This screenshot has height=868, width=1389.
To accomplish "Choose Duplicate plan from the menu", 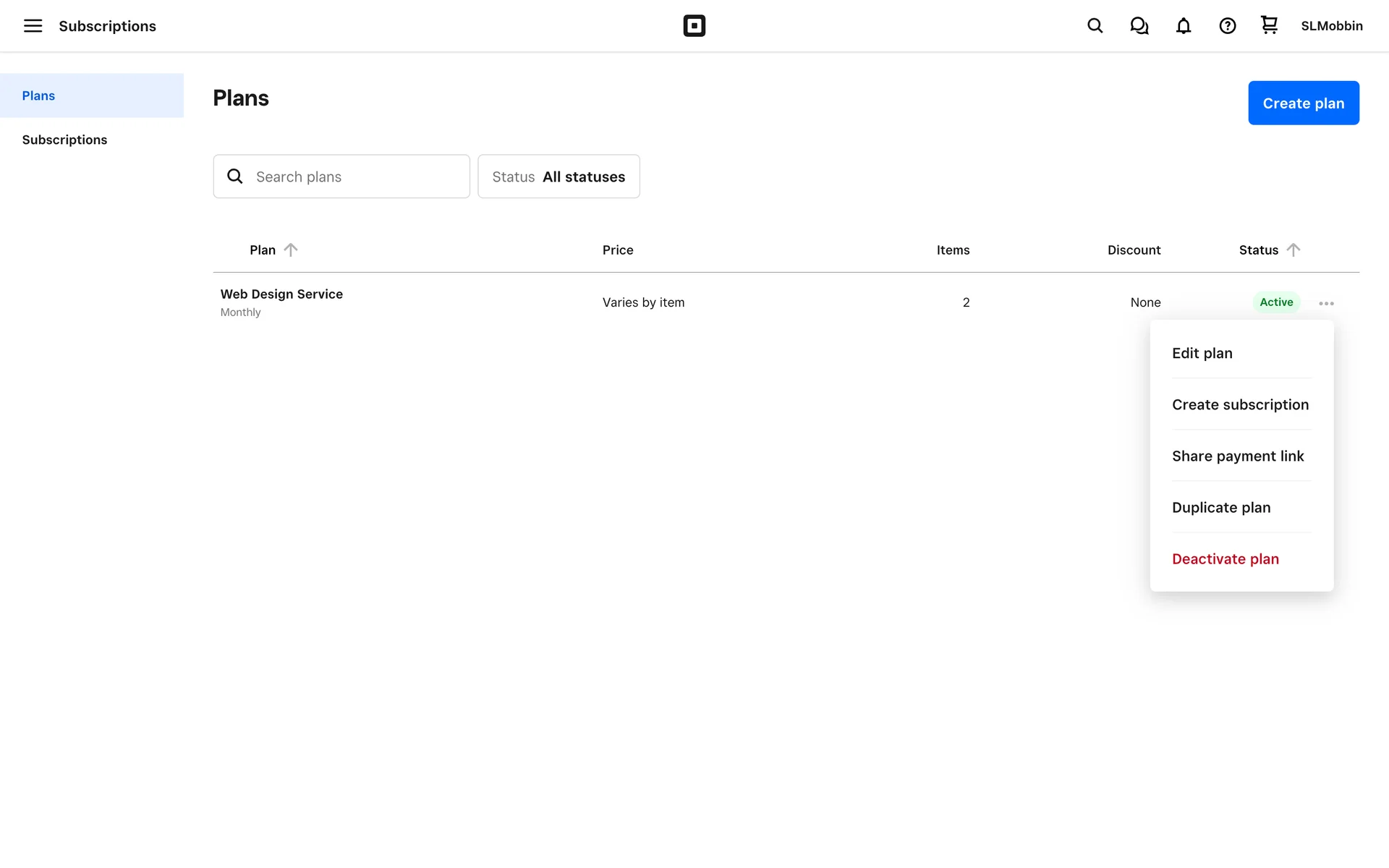I will coord(1220,507).
